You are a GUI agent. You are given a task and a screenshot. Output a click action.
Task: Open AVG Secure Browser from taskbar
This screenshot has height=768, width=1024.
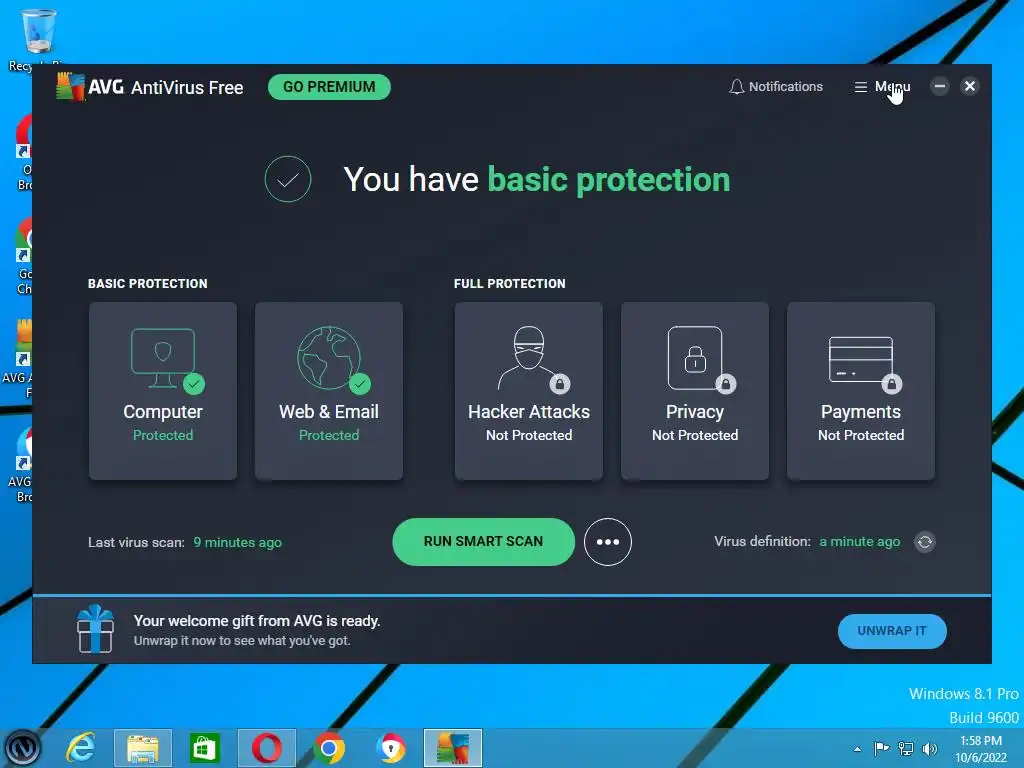[391, 748]
